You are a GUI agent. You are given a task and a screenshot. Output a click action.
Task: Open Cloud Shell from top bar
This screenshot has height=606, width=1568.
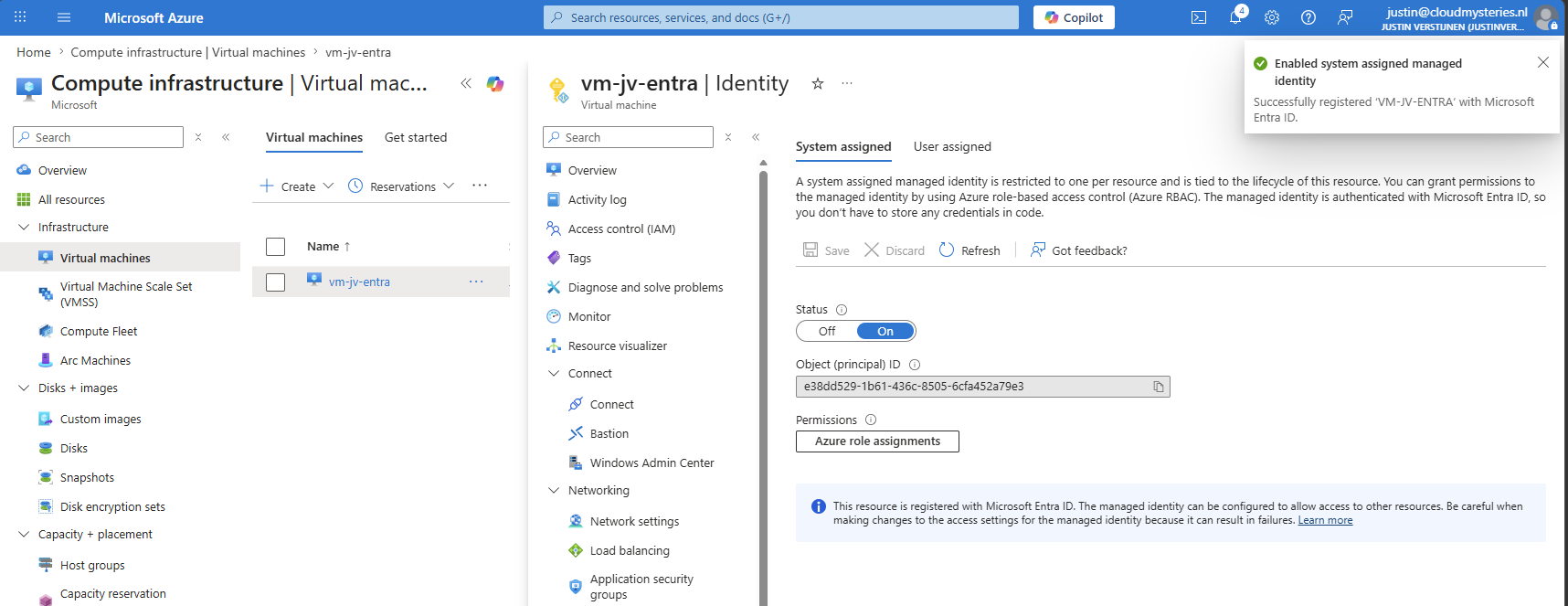(x=1199, y=17)
